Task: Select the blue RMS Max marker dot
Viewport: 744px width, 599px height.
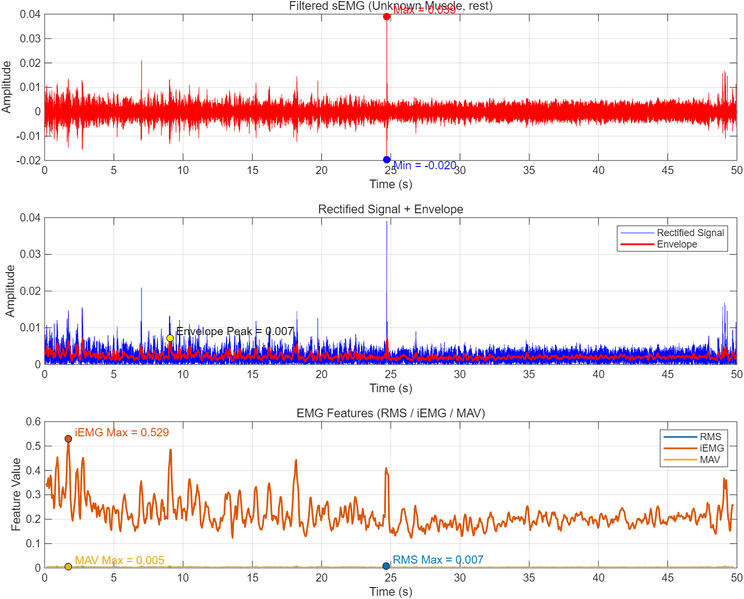Action: point(386,566)
